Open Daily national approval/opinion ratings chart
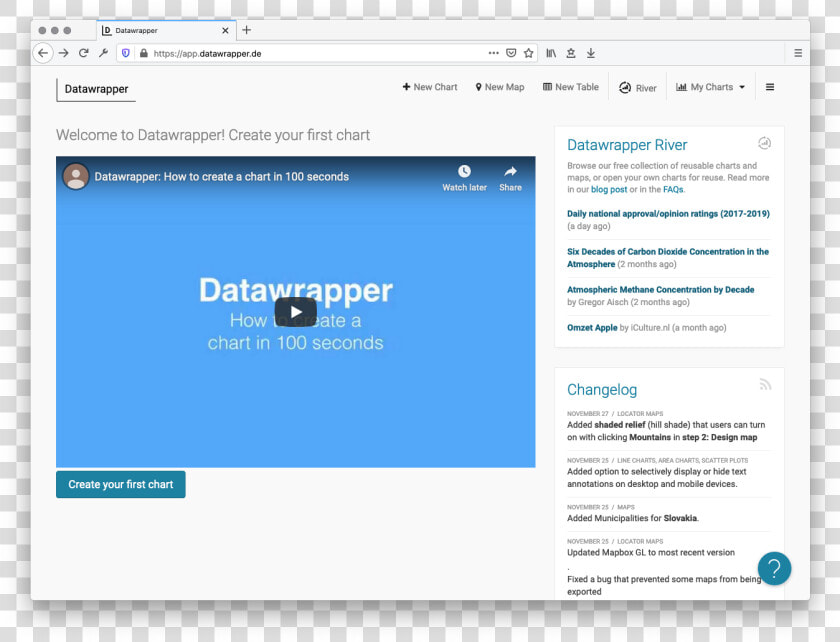Viewport: 840px width, 642px height. 669,214
